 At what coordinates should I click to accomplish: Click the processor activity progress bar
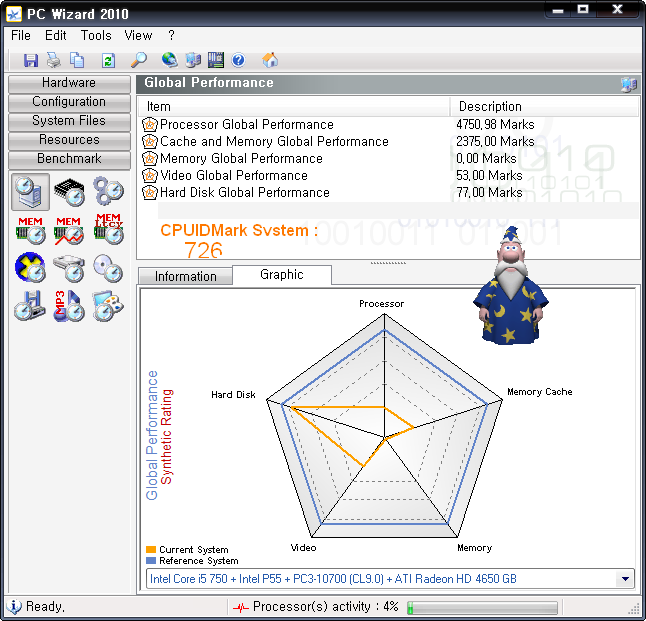(x=482, y=607)
